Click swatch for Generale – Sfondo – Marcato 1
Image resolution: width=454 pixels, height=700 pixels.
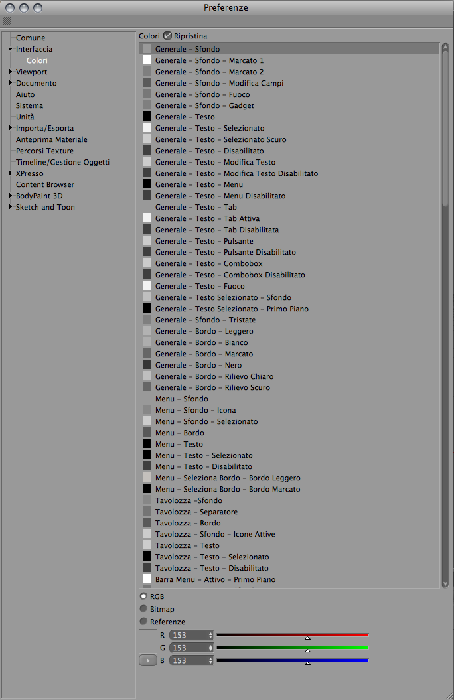pos(147,60)
